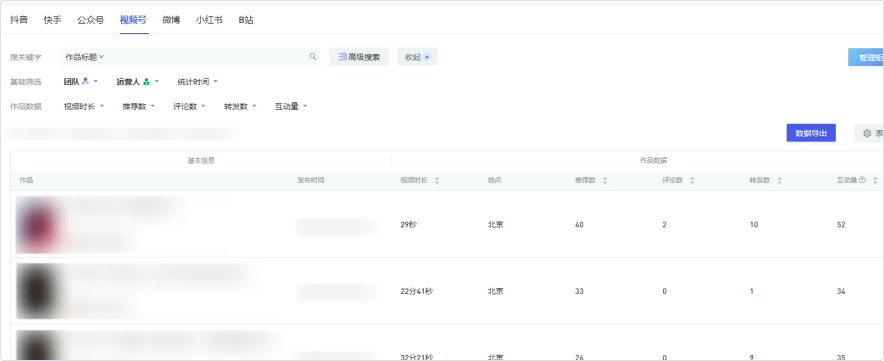Sort by 视频时长 column arrows
The height and width of the screenshot is (361, 884).
tap(437, 180)
